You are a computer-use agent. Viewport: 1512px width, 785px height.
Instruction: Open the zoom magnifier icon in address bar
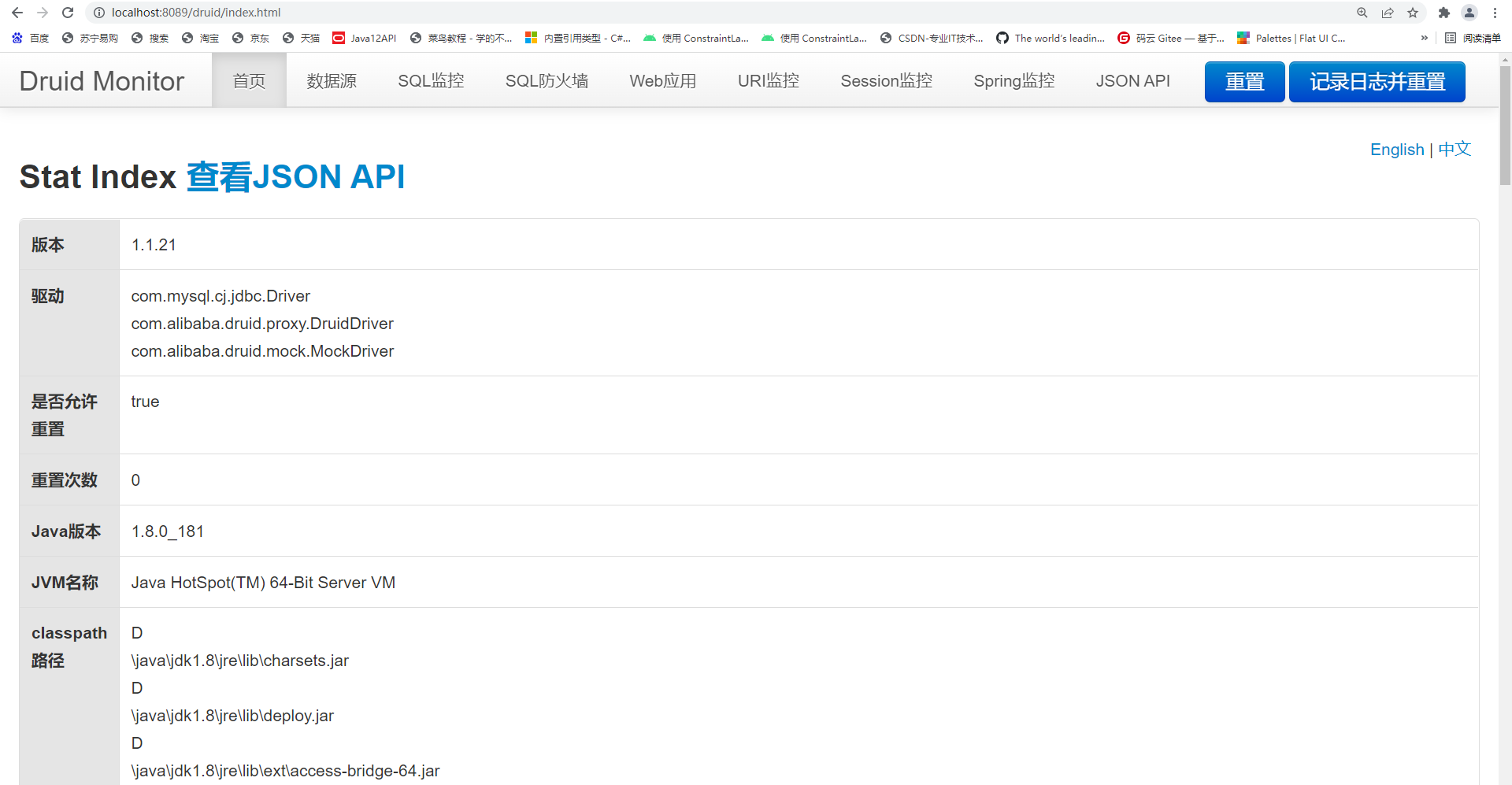(x=1362, y=13)
